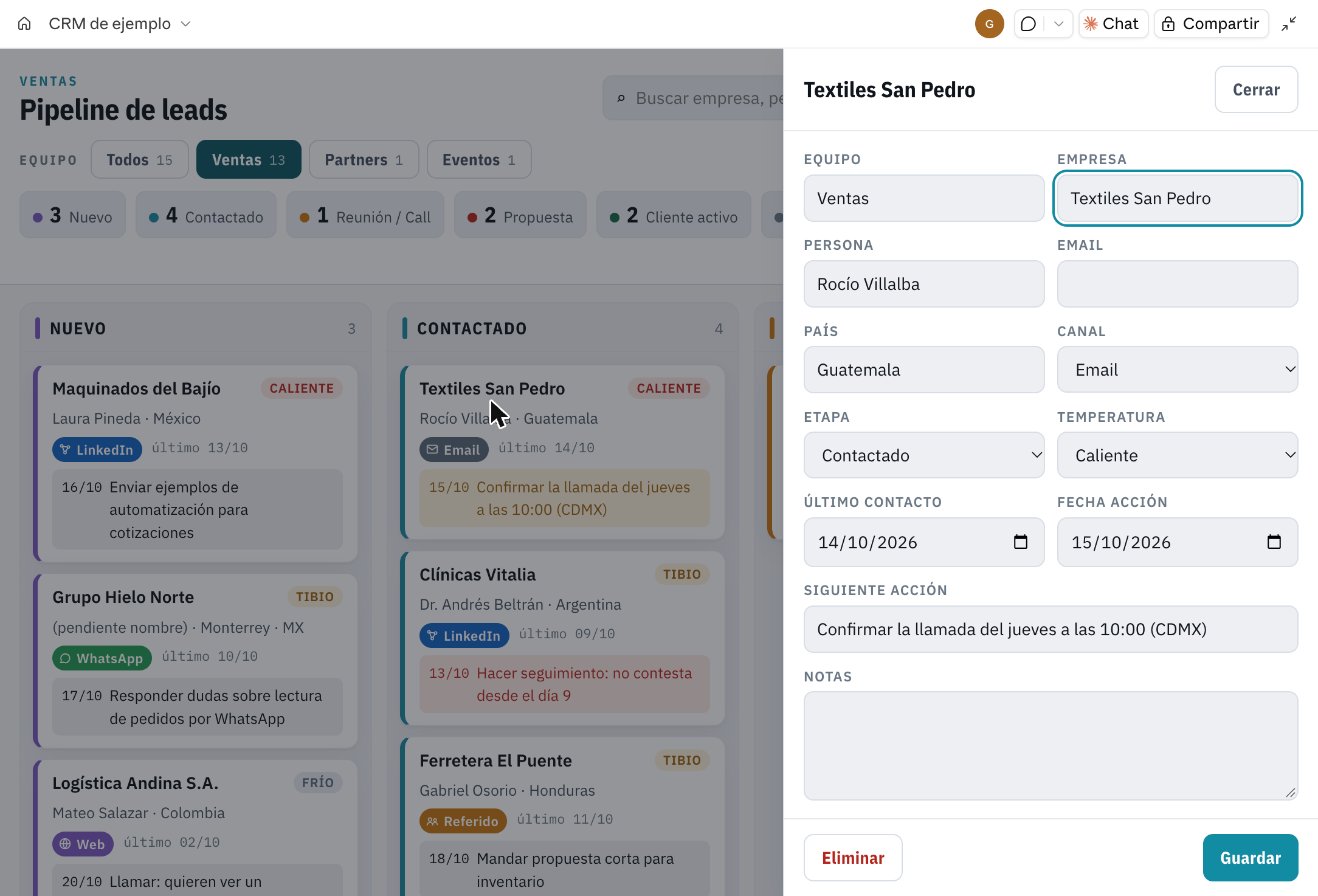Click the Reunión / Call stage chip
Image resolution: width=1318 pixels, height=896 pixels.
(365, 215)
